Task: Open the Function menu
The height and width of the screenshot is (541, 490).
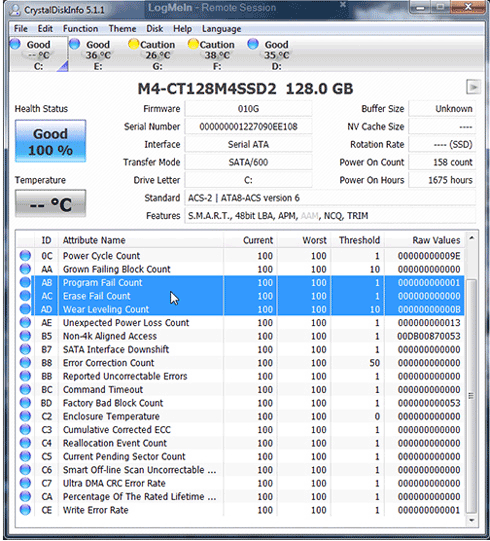Action: coord(80,29)
